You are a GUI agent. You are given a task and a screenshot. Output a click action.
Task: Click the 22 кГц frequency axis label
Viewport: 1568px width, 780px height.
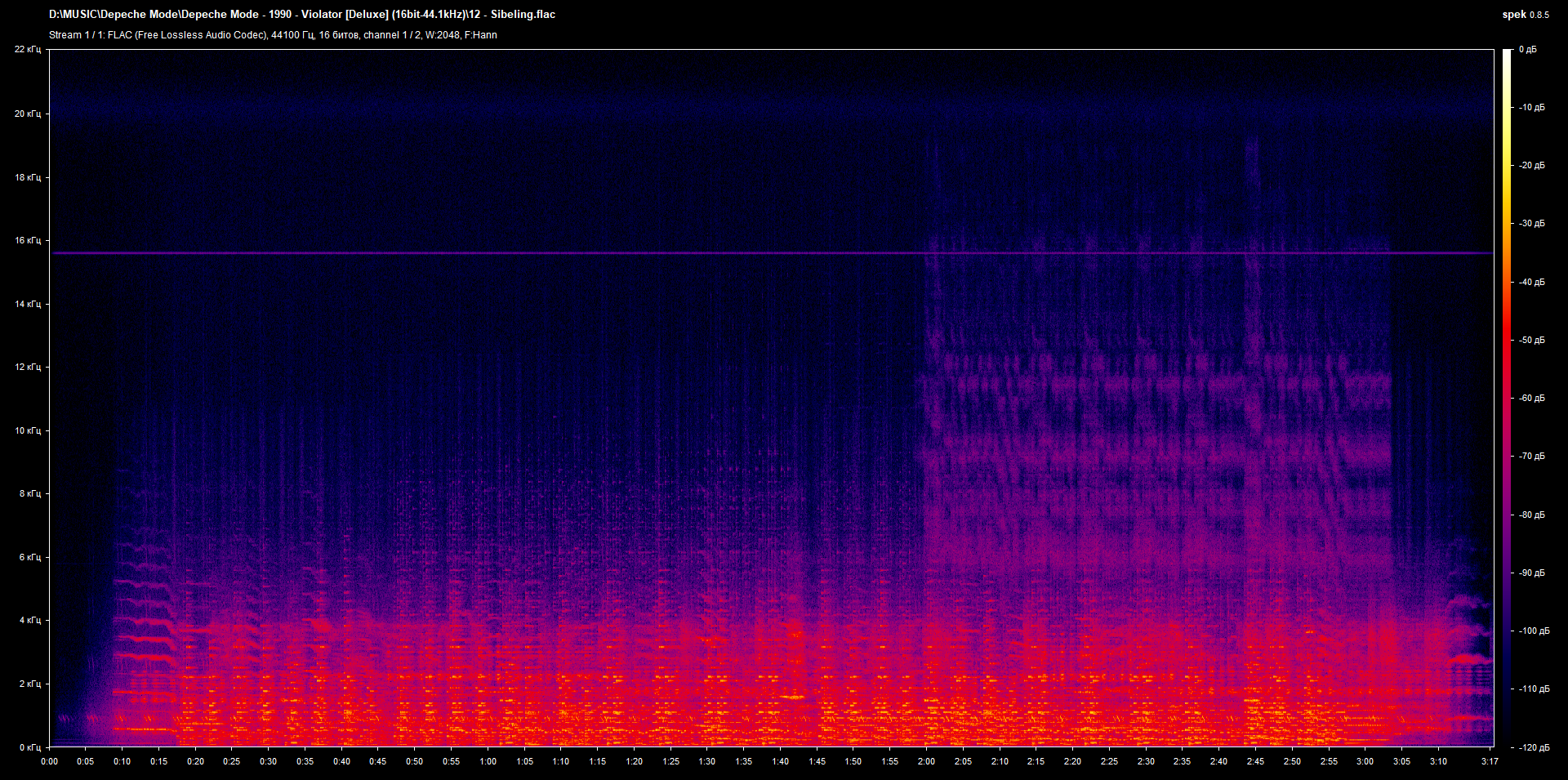28,50
